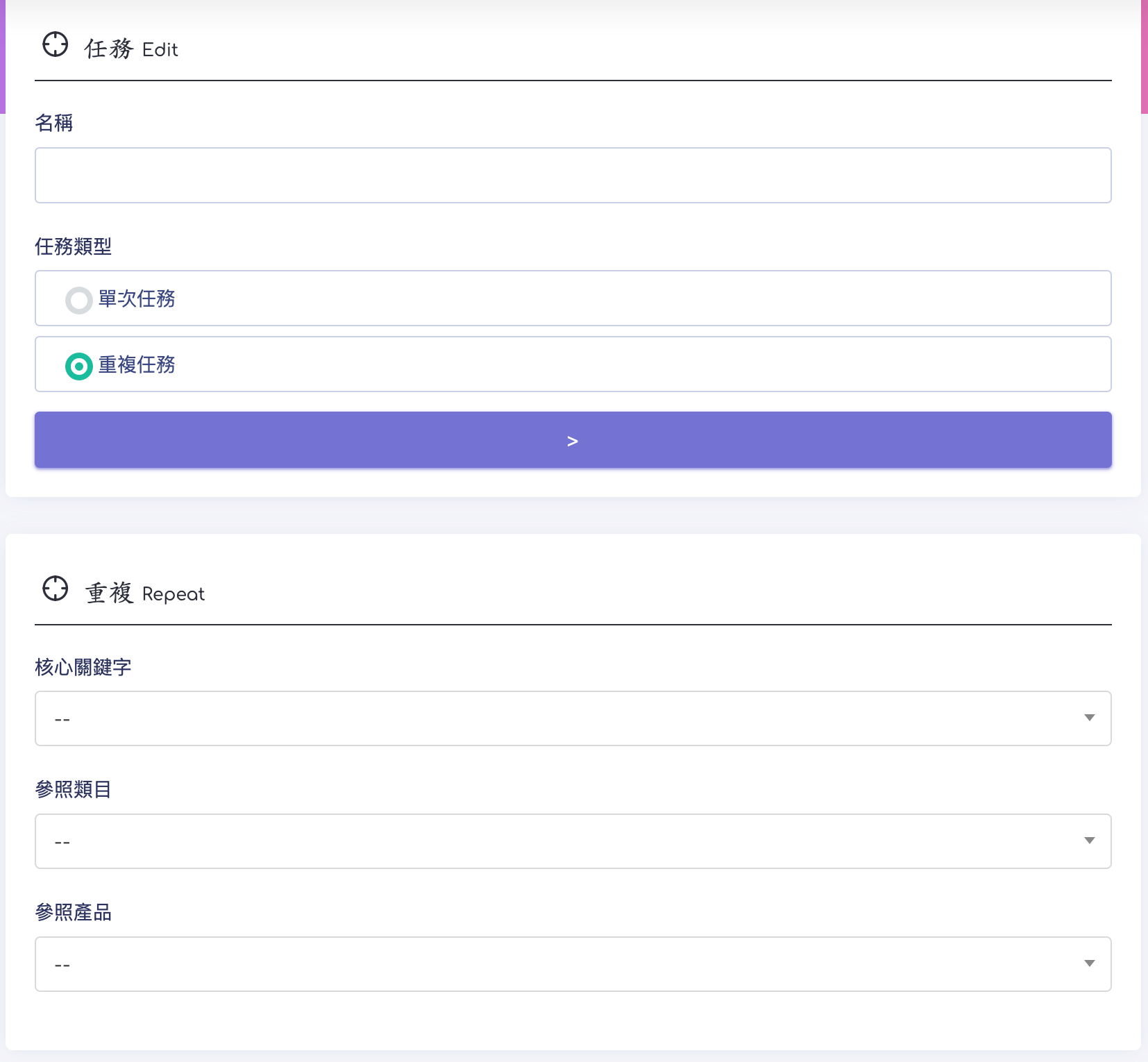Click the 任務 Edit section heading
This screenshot has width=1148, height=1062.
click(131, 49)
